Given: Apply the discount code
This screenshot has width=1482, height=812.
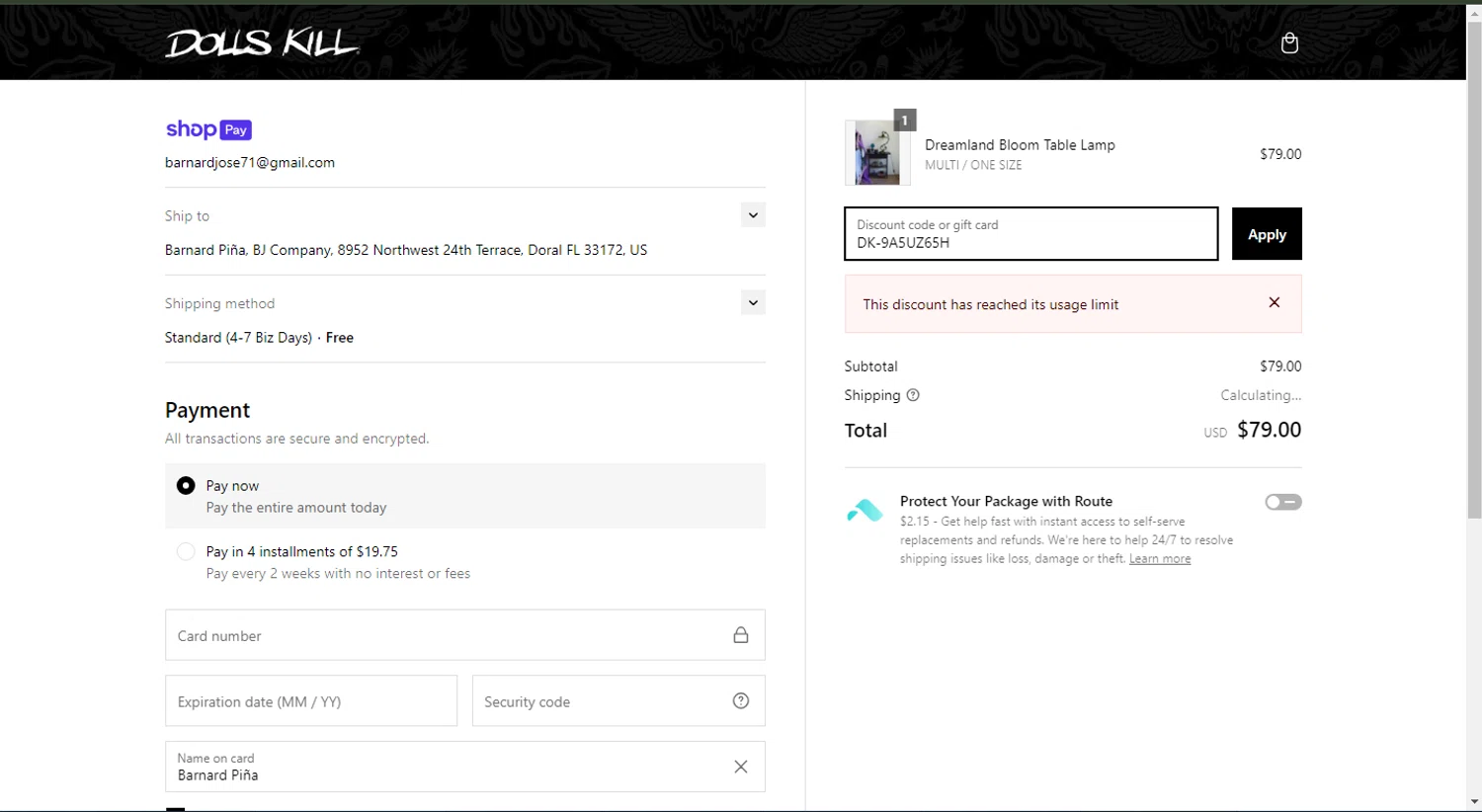Looking at the screenshot, I should click(x=1267, y=234).
